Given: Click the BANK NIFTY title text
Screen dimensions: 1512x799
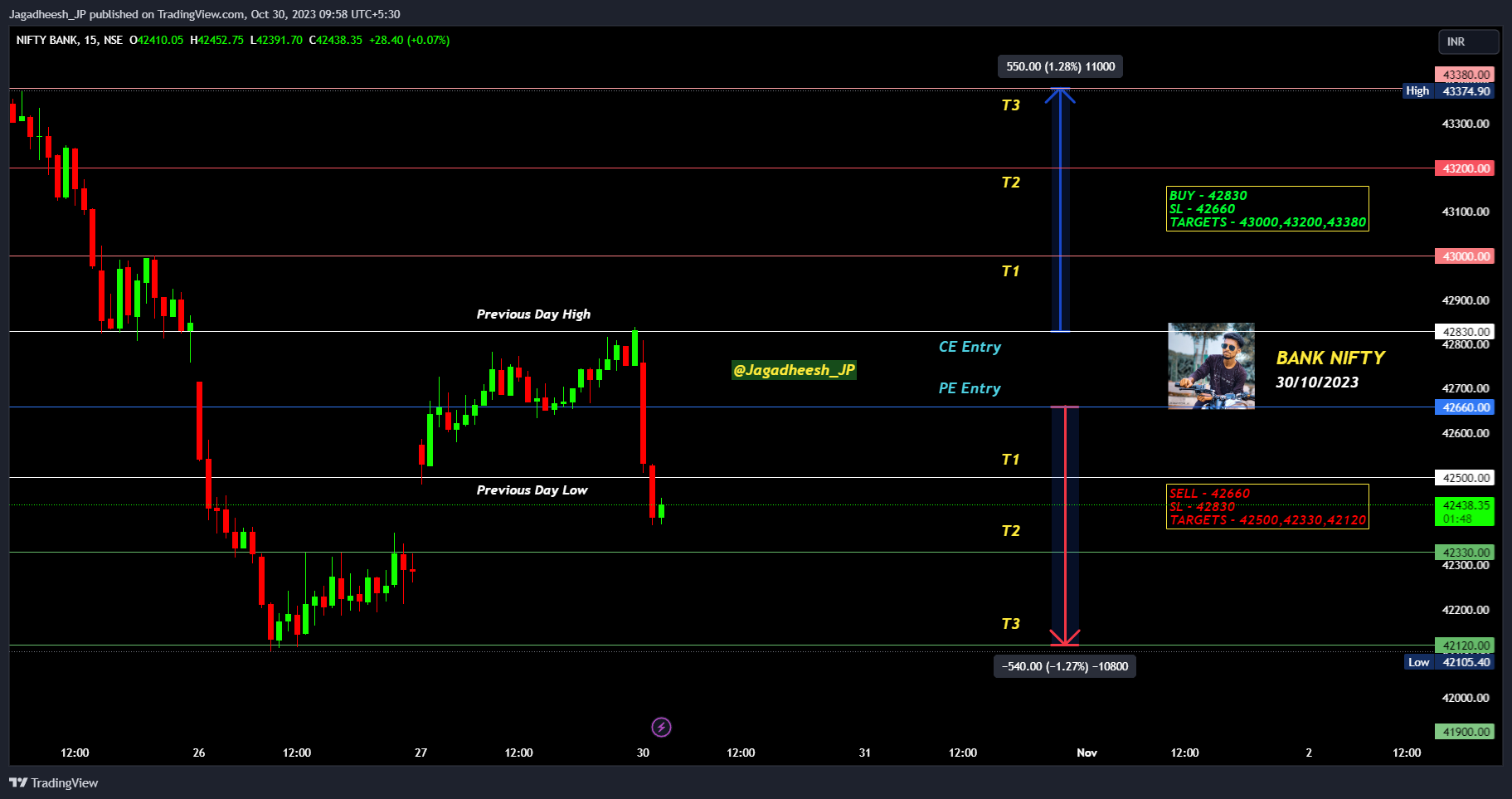Looking at the screenshot, I should 1330,358.
